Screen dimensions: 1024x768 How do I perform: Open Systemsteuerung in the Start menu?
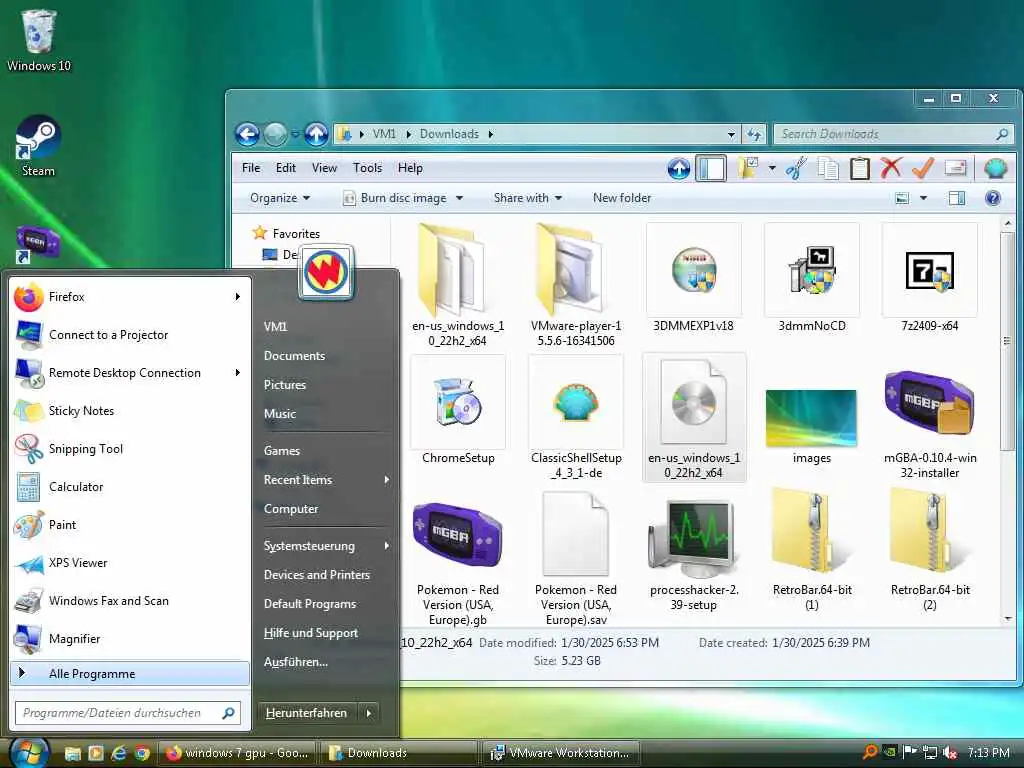coord(327,546)
